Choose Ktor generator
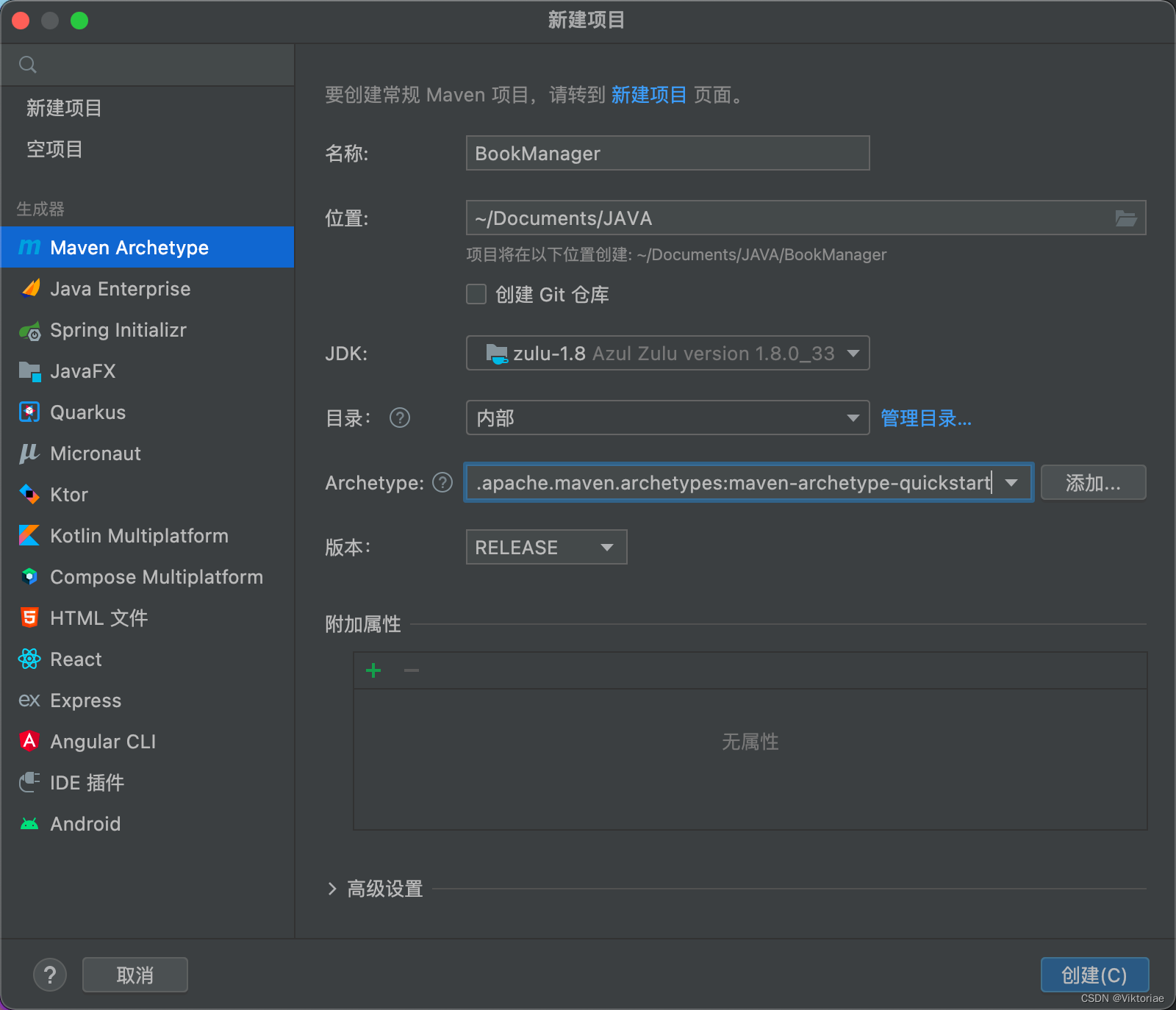1176x1010 pixels. (147, 495)
